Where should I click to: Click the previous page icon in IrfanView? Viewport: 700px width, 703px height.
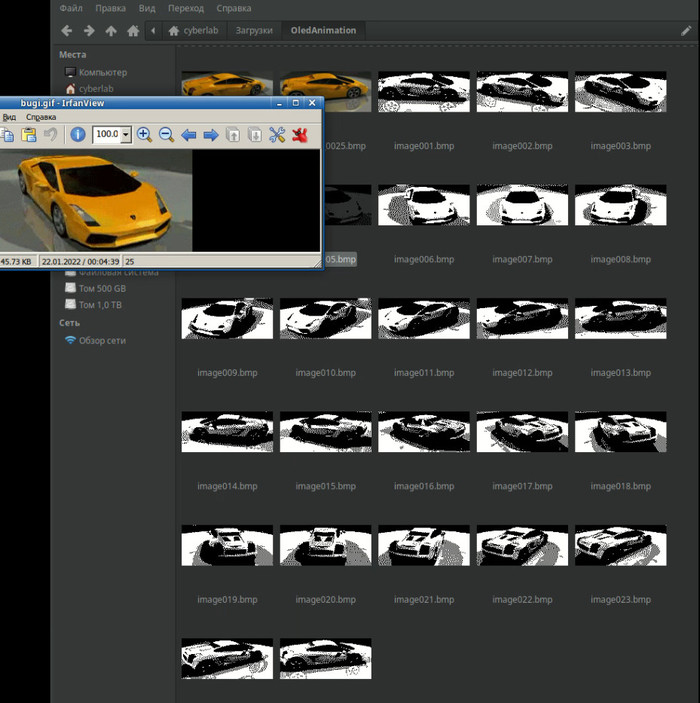tap(233, 135)
